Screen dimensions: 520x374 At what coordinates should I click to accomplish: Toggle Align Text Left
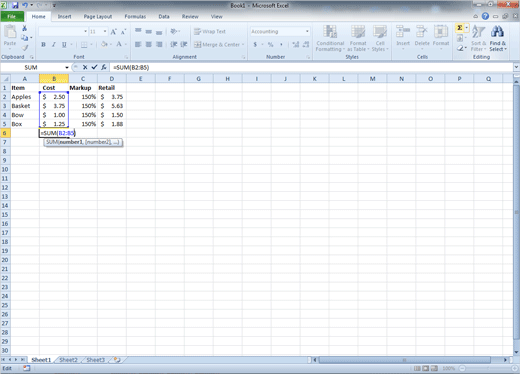point(138,44)
